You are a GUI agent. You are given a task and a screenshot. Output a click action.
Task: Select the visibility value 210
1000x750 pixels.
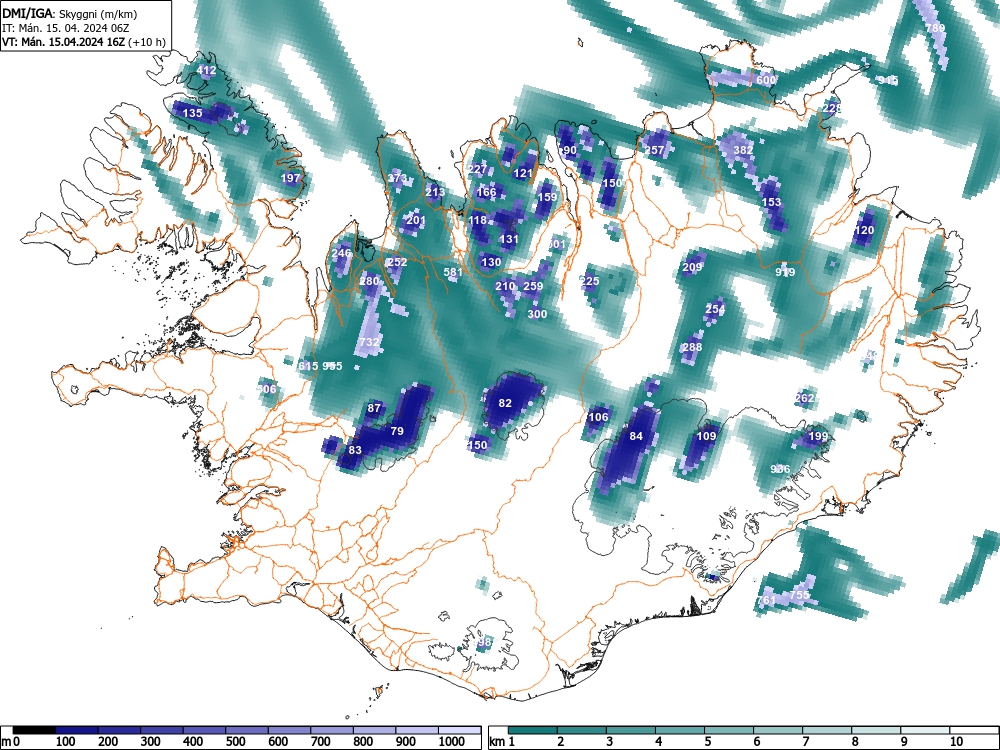click(x=505, y=286)
